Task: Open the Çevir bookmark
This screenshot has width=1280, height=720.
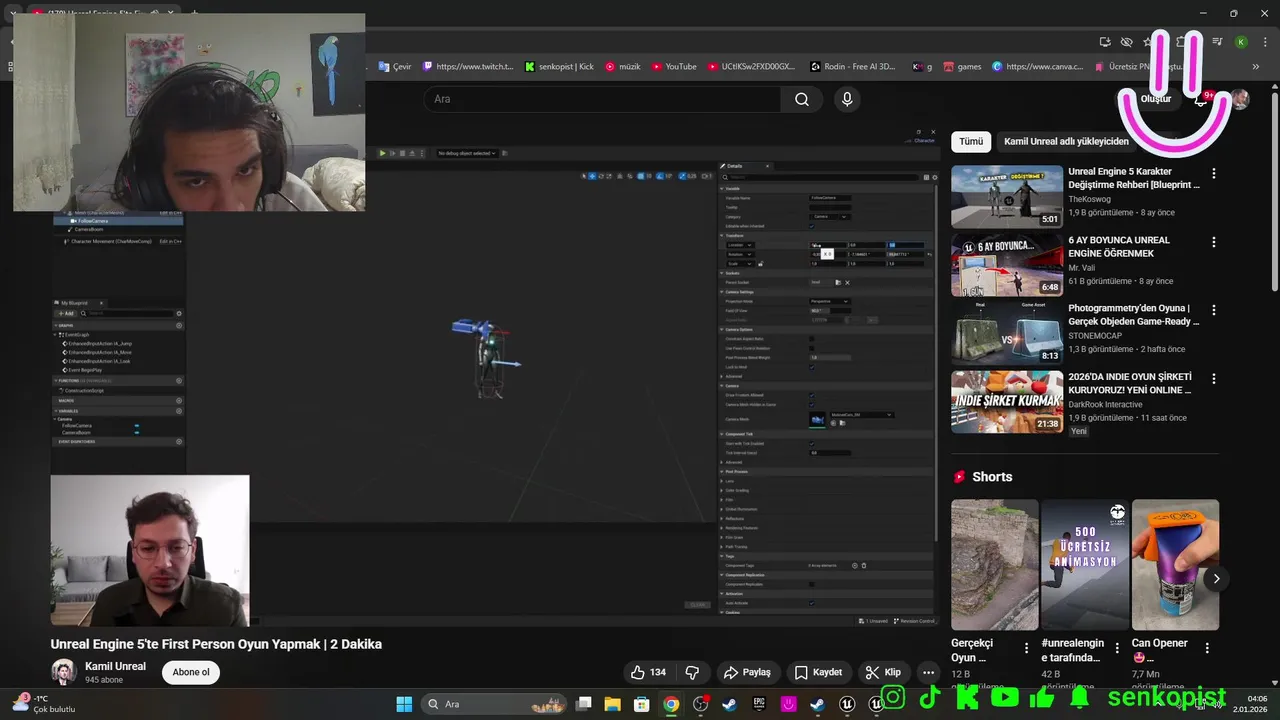Action: pos(395,67)
